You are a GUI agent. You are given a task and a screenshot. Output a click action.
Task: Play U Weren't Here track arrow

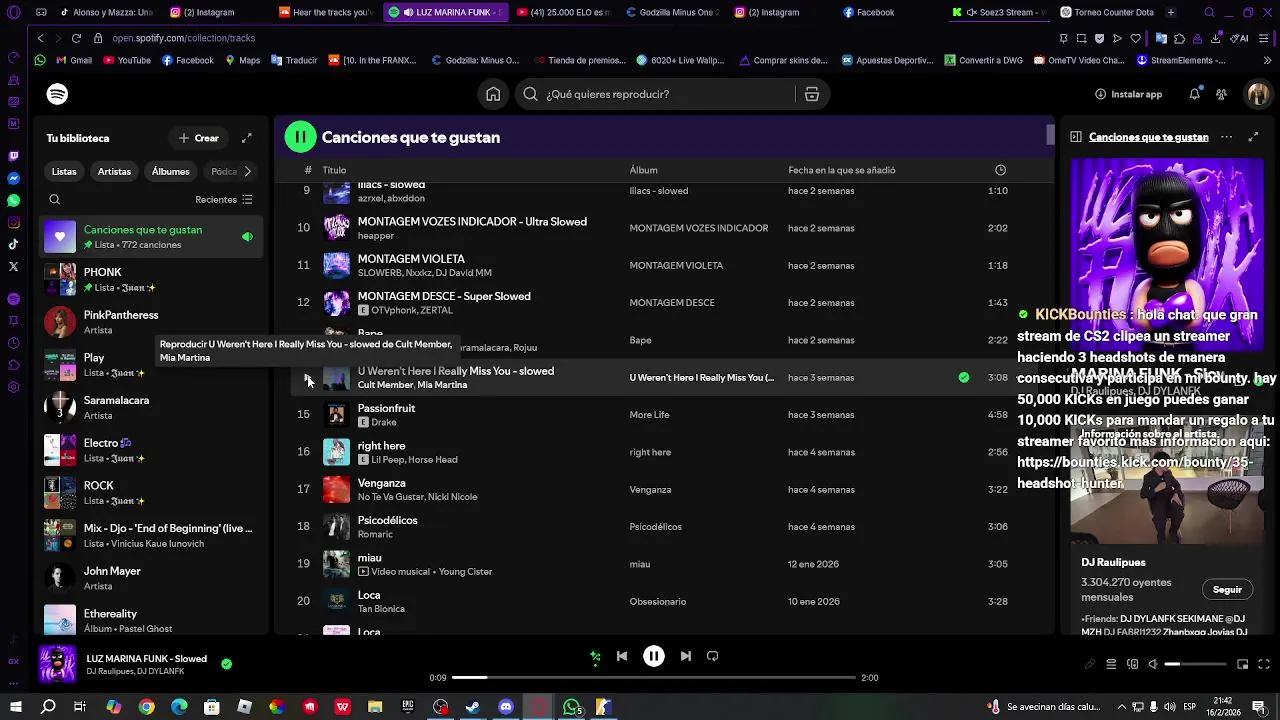pyautogui.click(x=308, y=378)
